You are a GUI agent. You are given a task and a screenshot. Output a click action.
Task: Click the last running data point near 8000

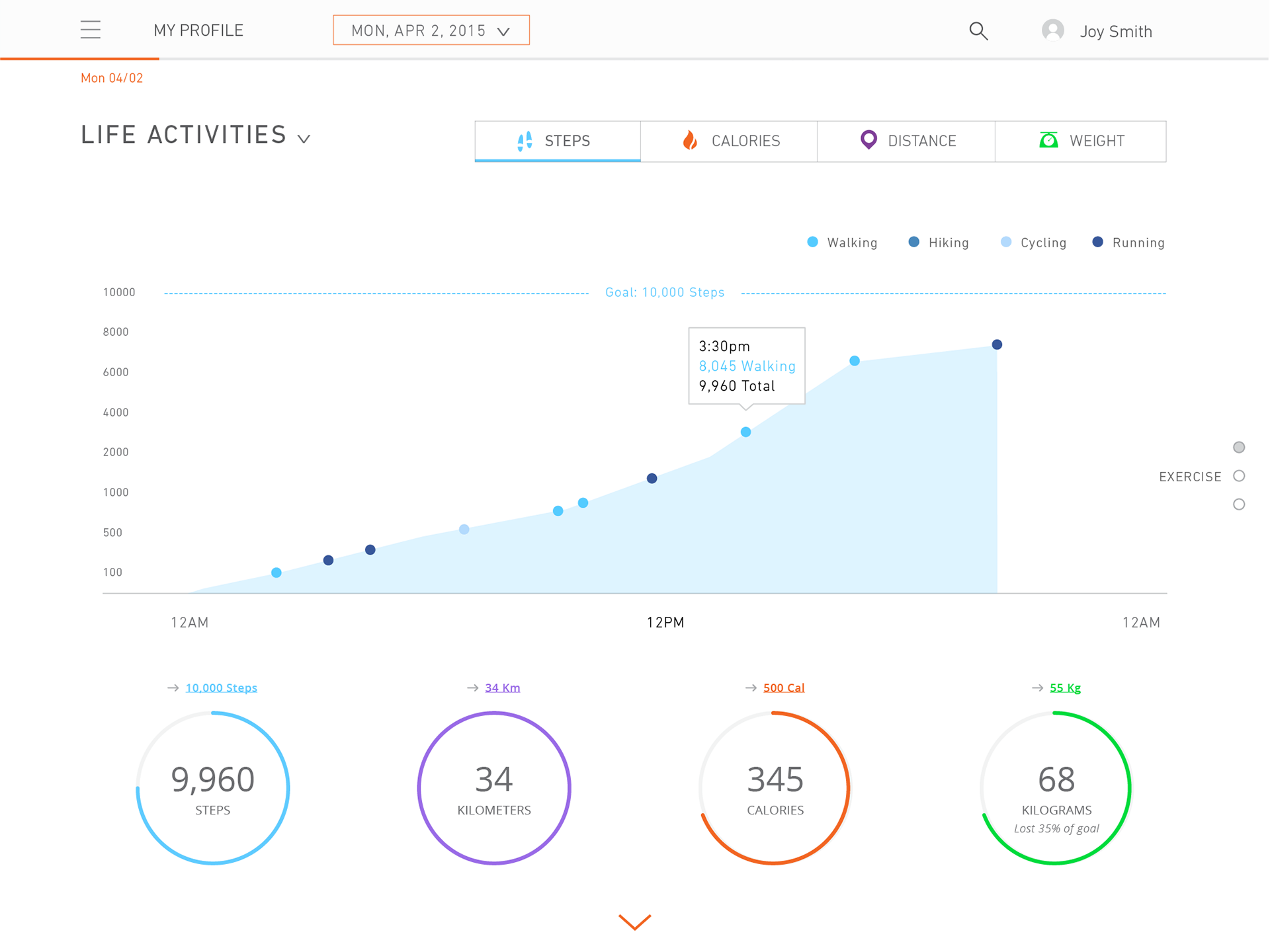(x=997, y=344)
